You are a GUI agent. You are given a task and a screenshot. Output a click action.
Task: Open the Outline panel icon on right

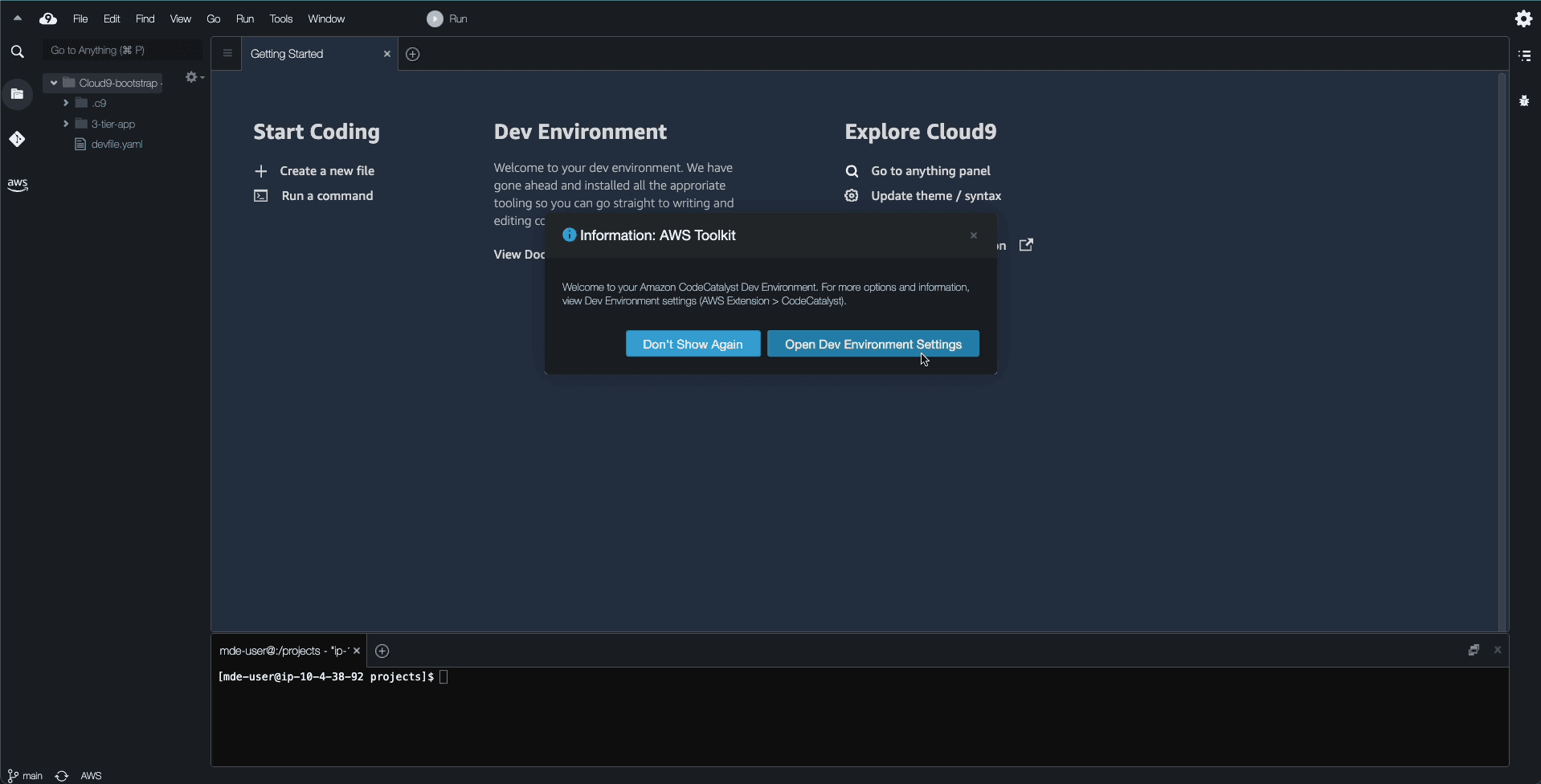pos(1524,55)
